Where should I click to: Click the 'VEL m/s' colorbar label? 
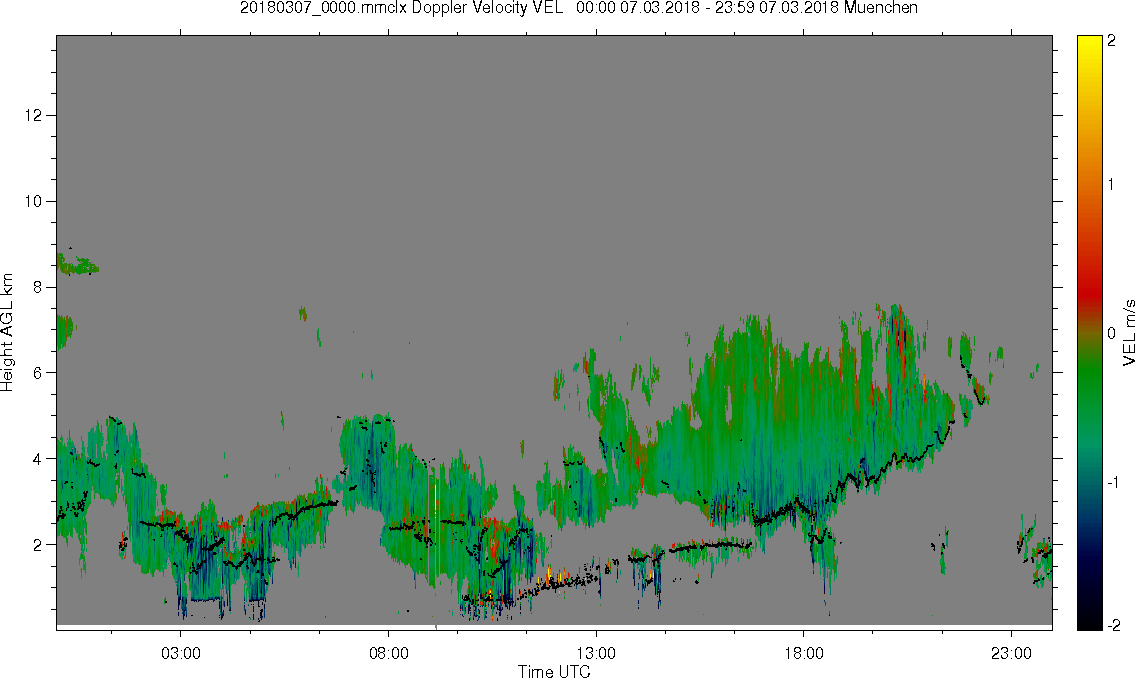[x=1128, y=333]
